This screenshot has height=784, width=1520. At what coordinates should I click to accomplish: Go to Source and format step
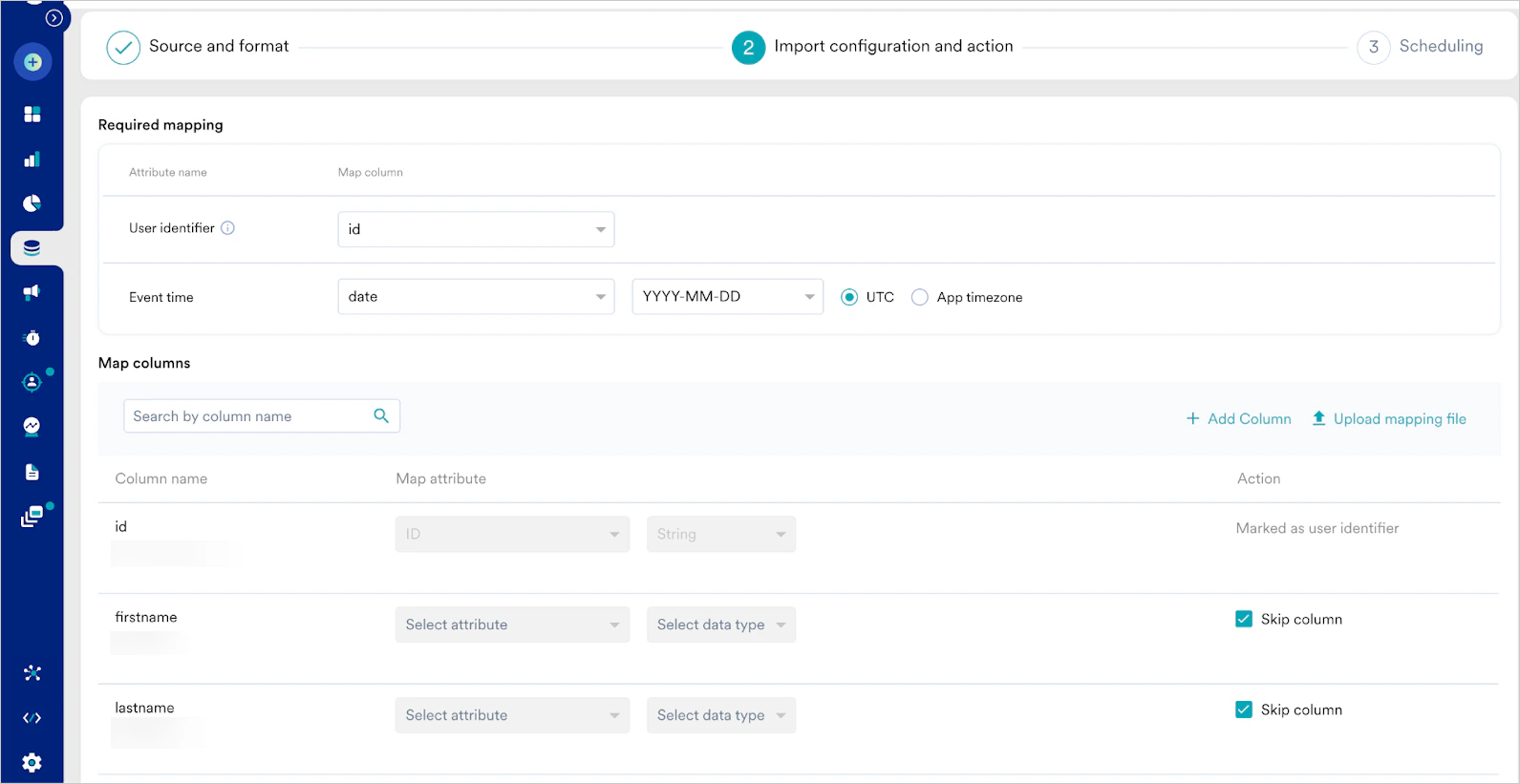coord(219,46)
